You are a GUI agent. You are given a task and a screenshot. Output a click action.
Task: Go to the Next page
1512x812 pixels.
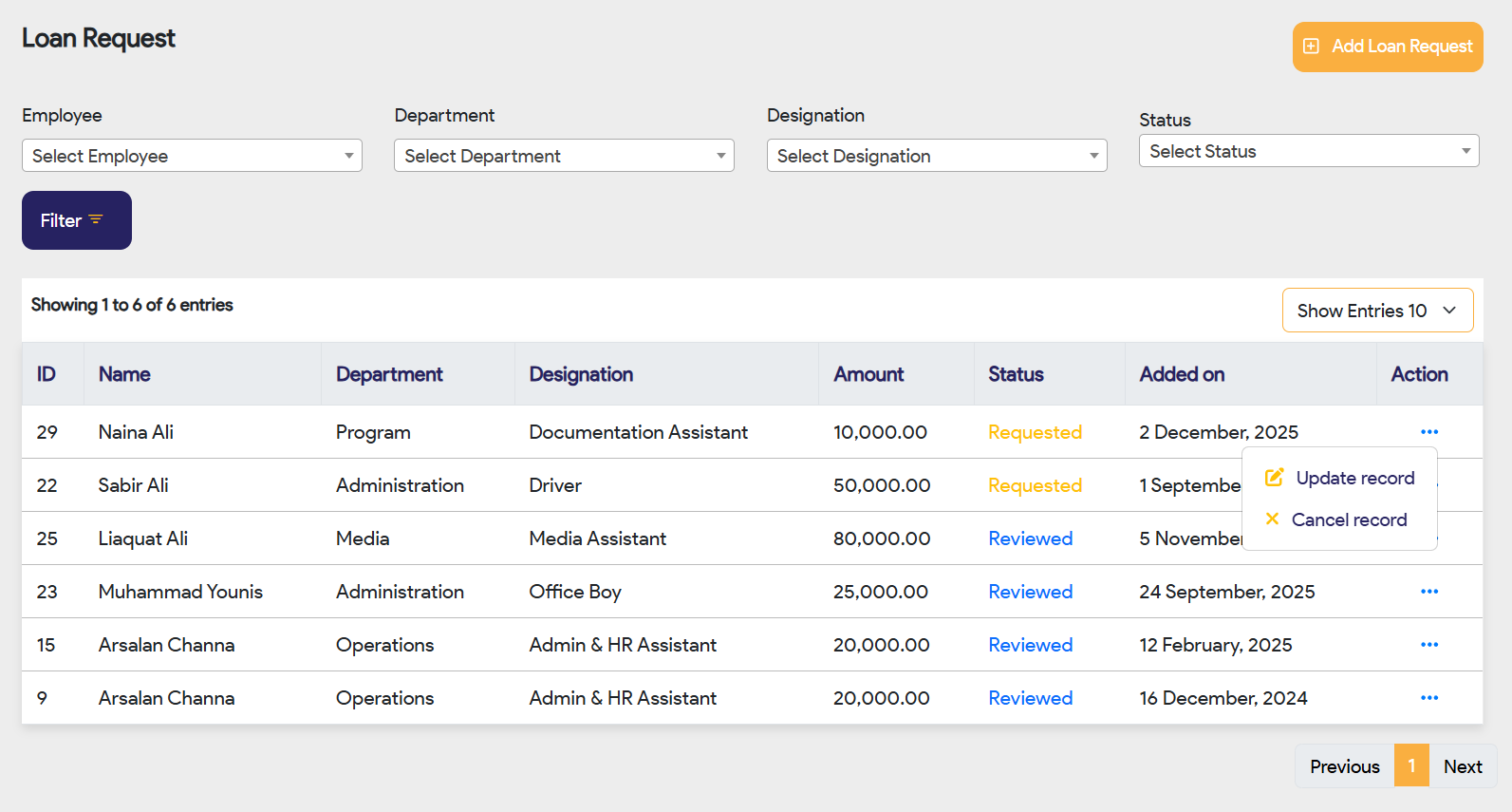click(1462, 766)
